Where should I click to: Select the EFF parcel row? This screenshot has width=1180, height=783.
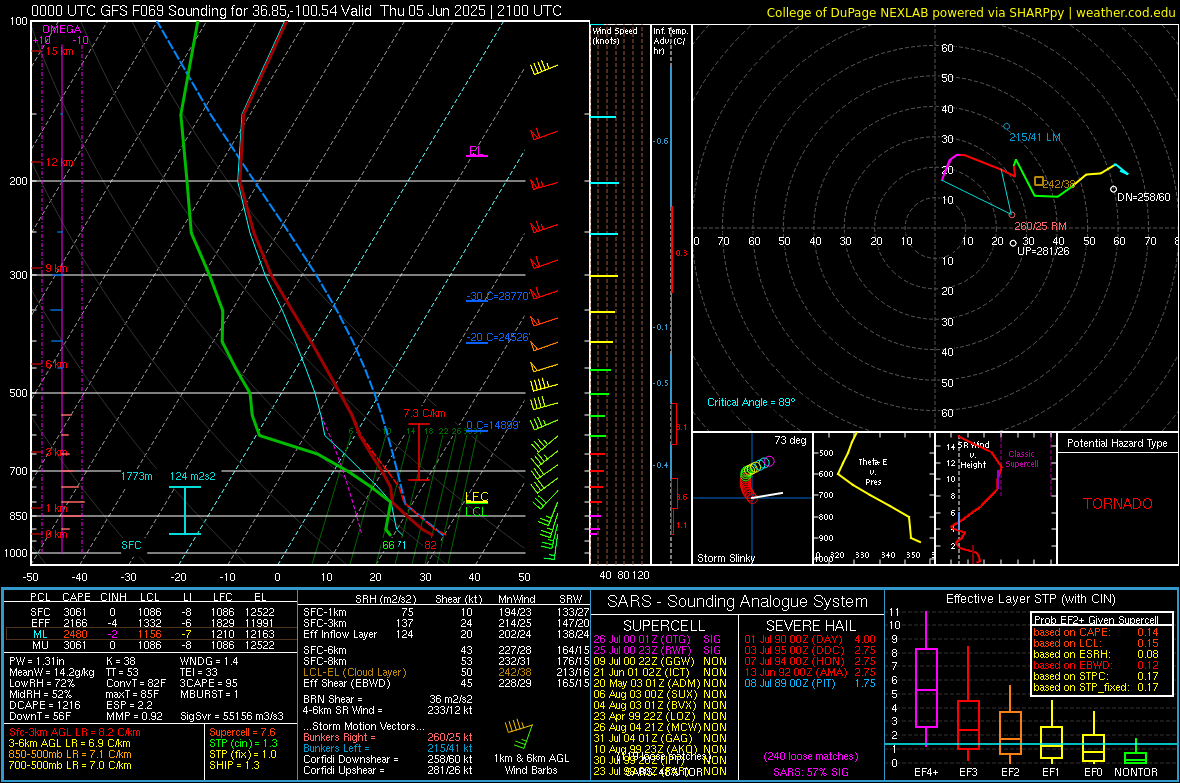pos(151,623)
